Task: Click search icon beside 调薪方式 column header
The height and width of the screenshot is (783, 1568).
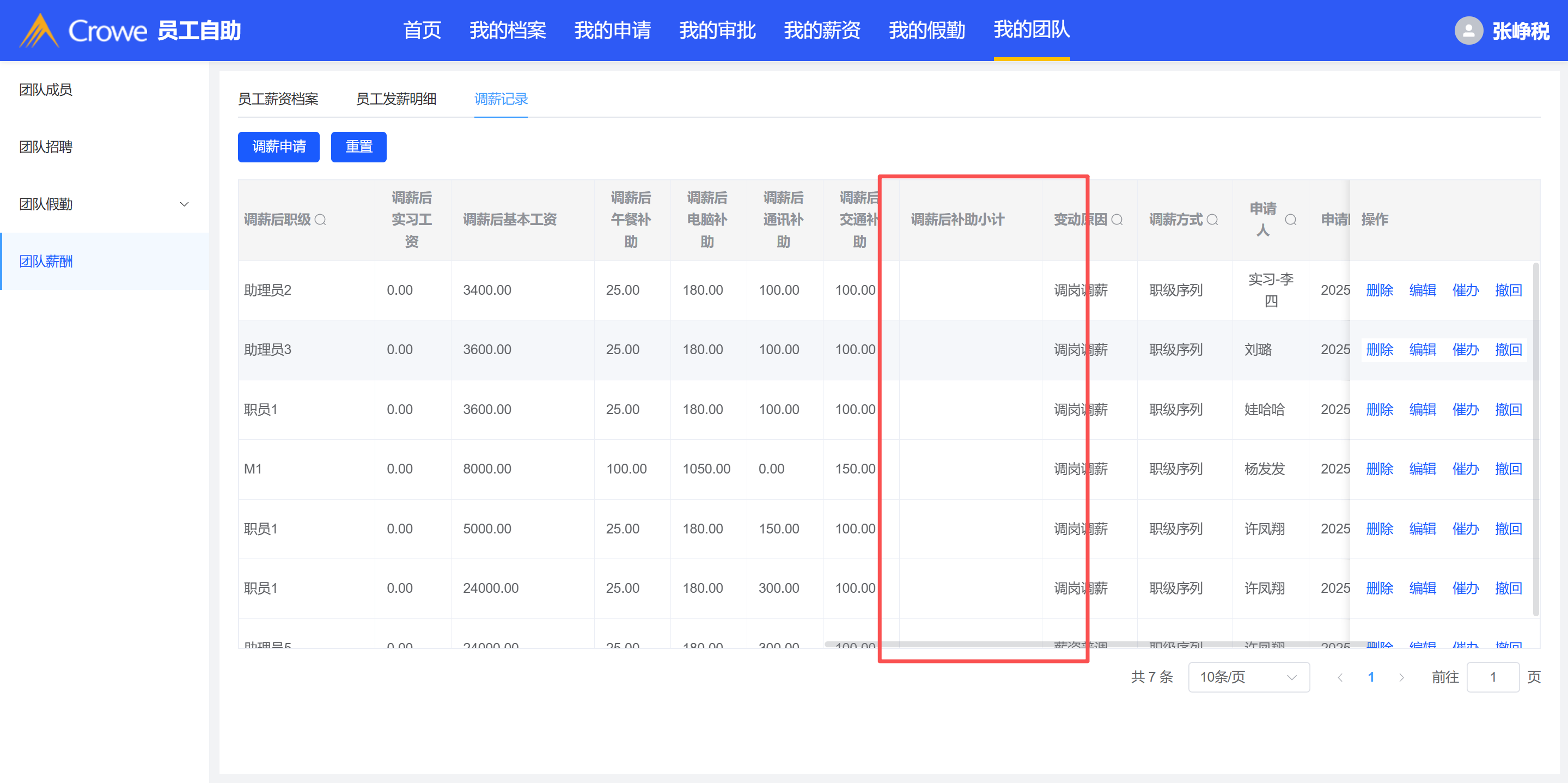Action: pyautogui.click(x=1212, y=220)
